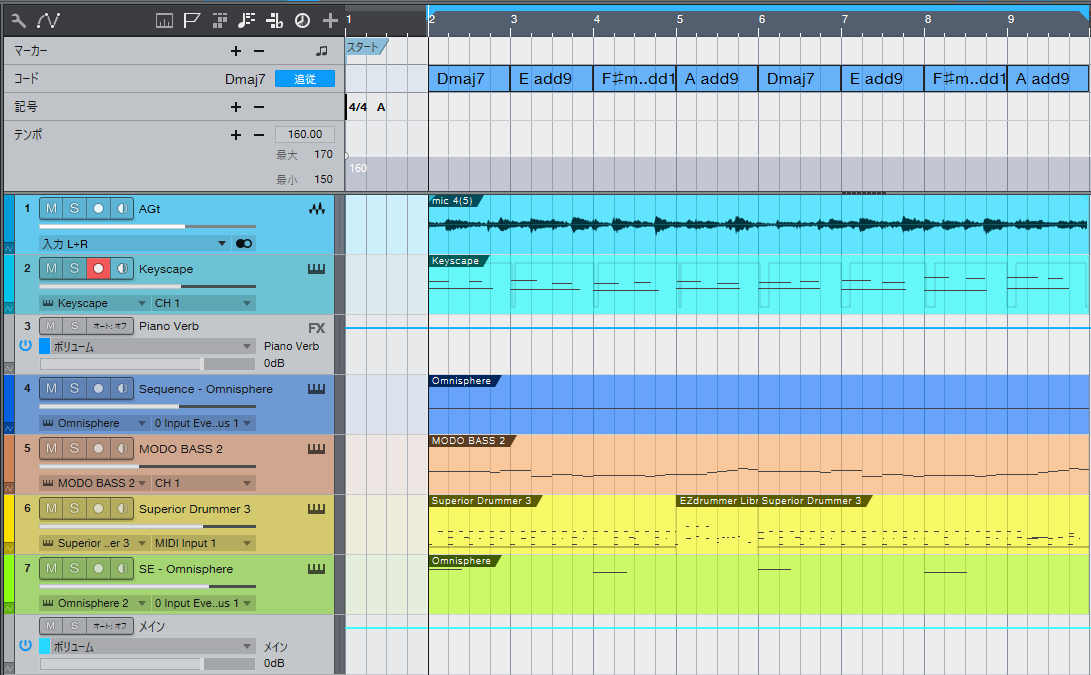The image size is (1091, 675).
Task: Disarm record on Keyscape track
Action: click(x=98, y=269)
